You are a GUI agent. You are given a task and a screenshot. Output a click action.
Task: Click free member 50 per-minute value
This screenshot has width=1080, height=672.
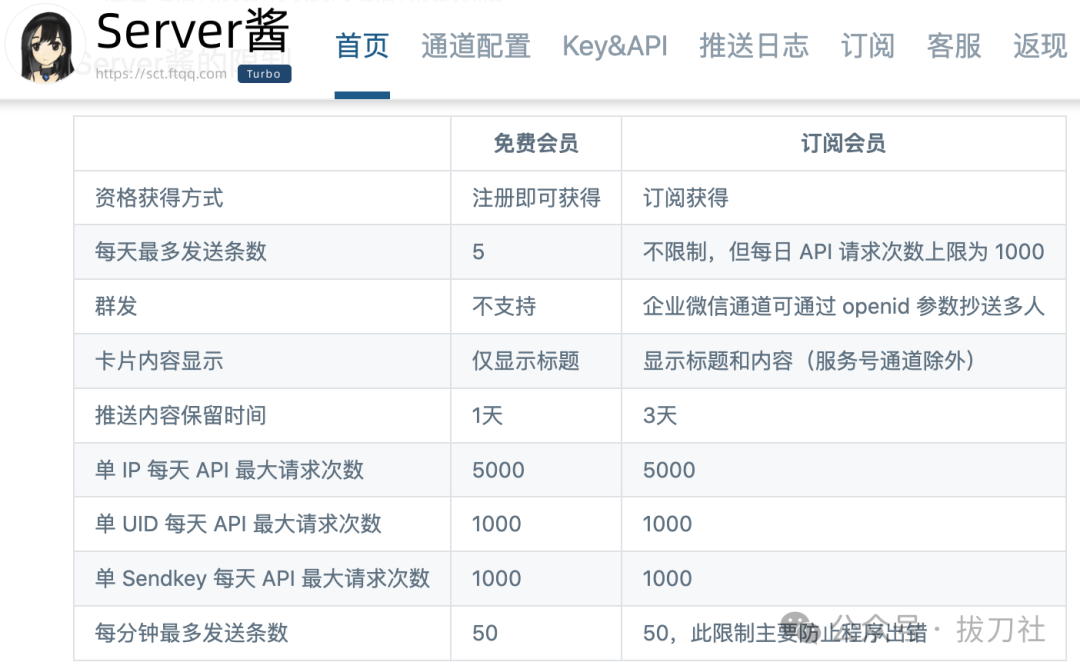tap(485, 633)
